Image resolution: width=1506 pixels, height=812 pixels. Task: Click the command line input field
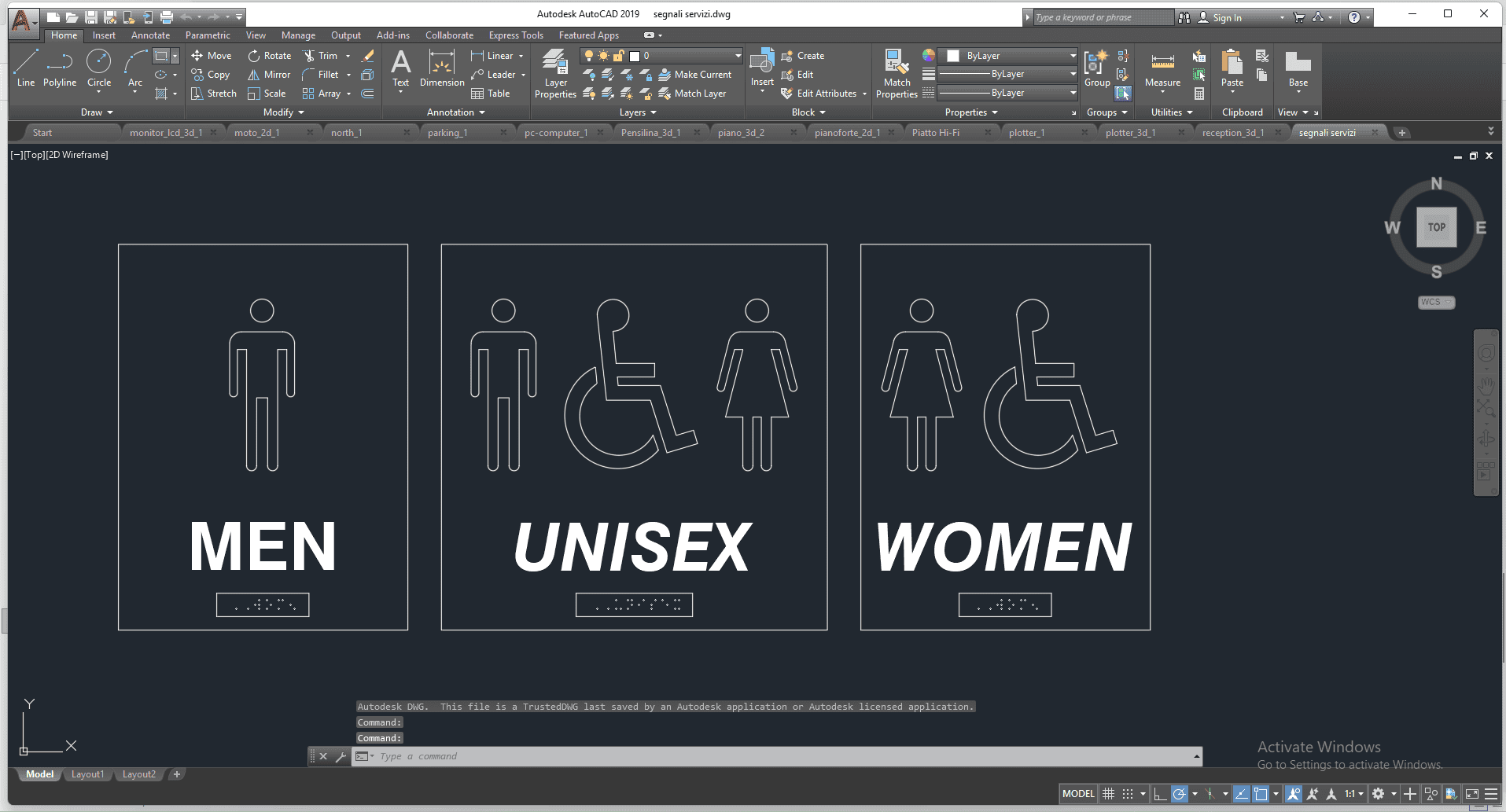779,756
